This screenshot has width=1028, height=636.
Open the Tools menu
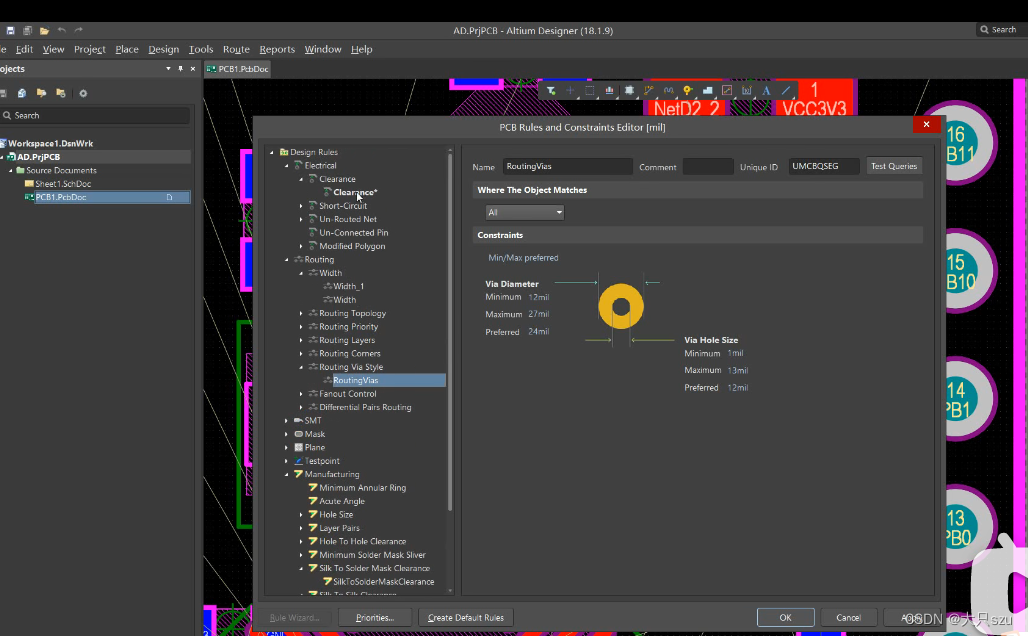[201, 49]
